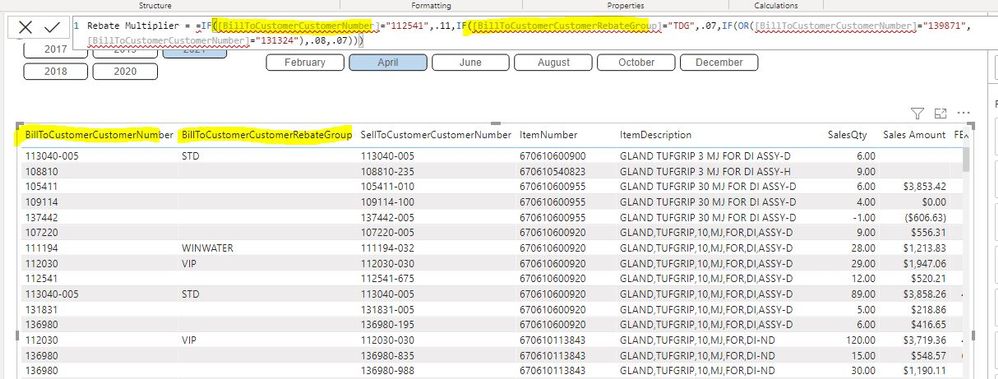
Task: Select the October month slicer
Action: [636, 62]
